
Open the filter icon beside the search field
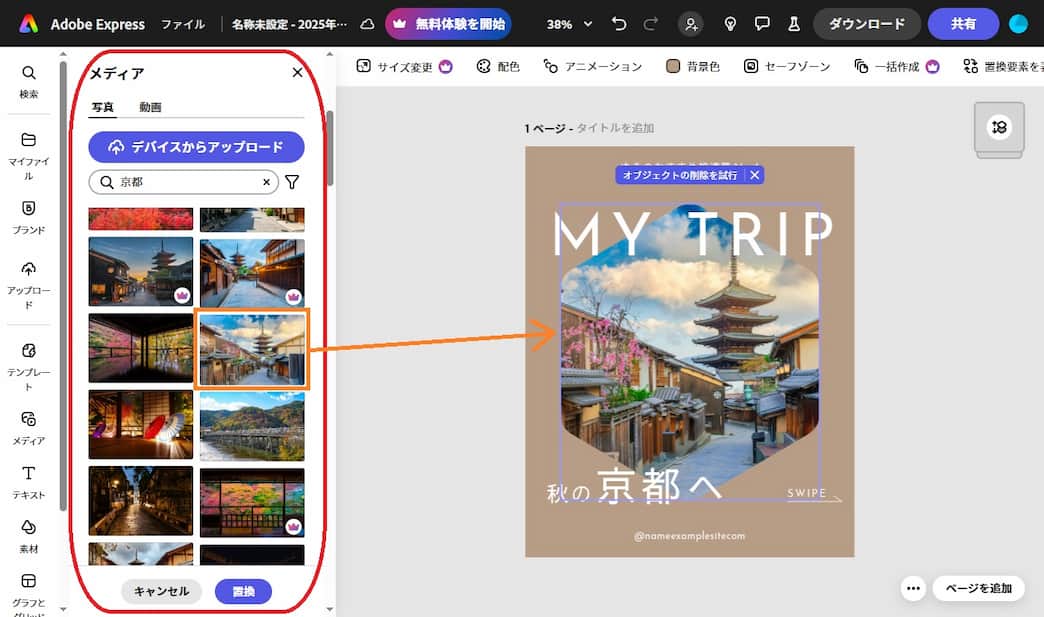(x=292, y=182)
